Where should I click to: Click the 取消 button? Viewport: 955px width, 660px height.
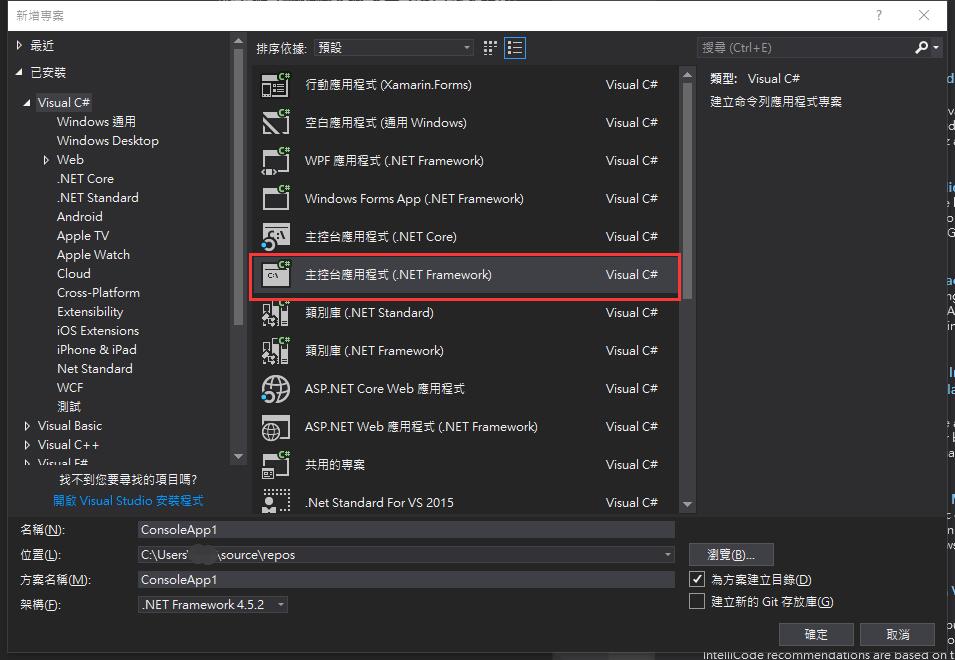pos(897,634)
